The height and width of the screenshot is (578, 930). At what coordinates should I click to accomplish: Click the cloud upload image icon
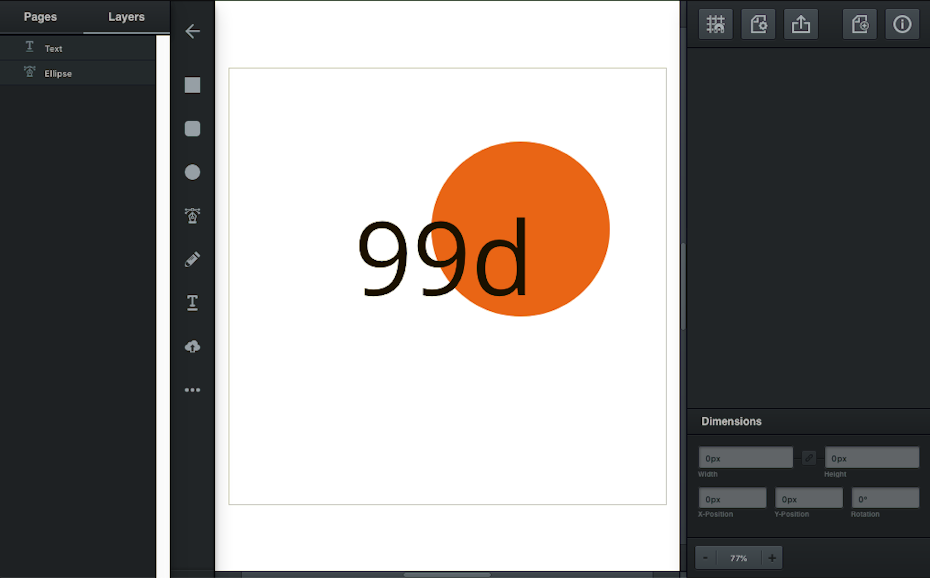(x=192, y=346)
